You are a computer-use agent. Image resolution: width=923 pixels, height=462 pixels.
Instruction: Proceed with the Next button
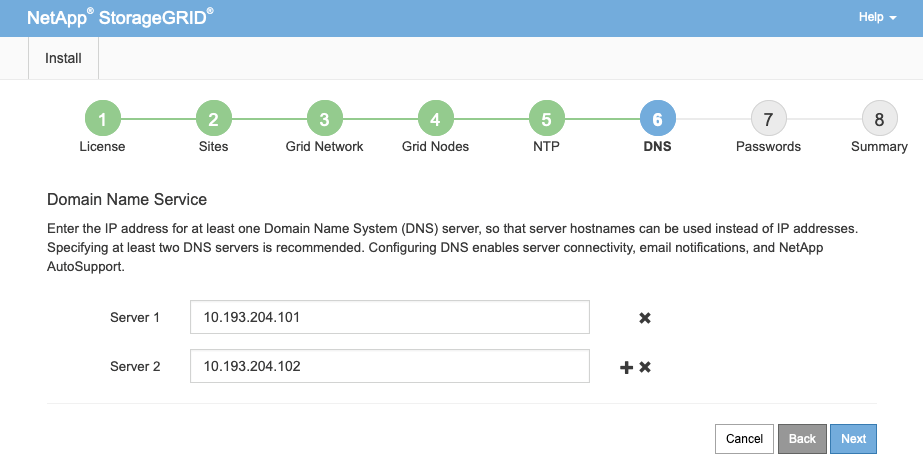click(x=853, y=438)
